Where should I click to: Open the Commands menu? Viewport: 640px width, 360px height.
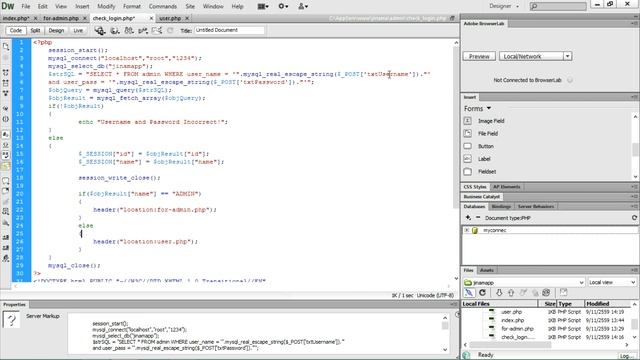[x=162, y=7]
